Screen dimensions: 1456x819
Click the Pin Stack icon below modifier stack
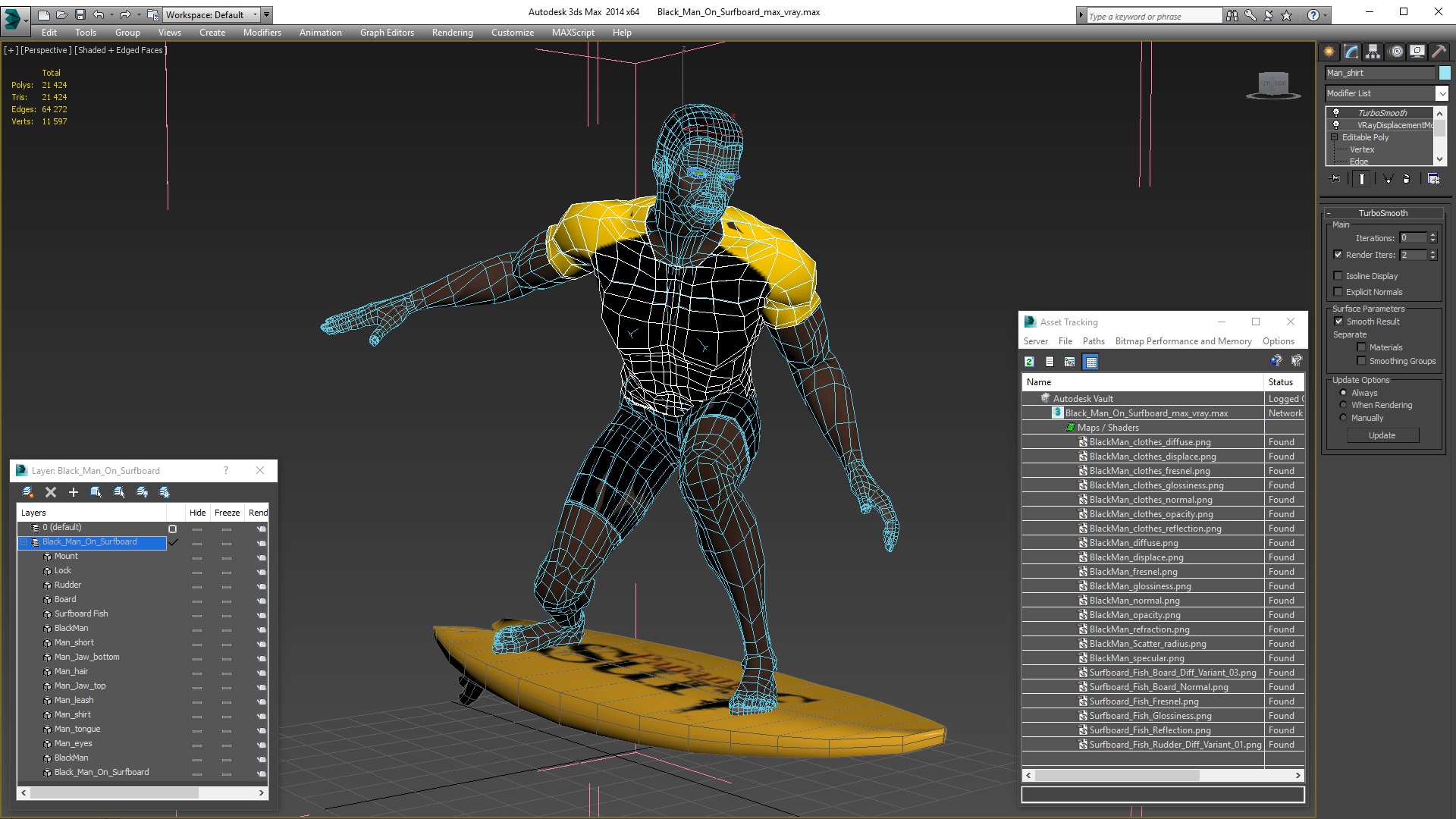point(1335,179)
